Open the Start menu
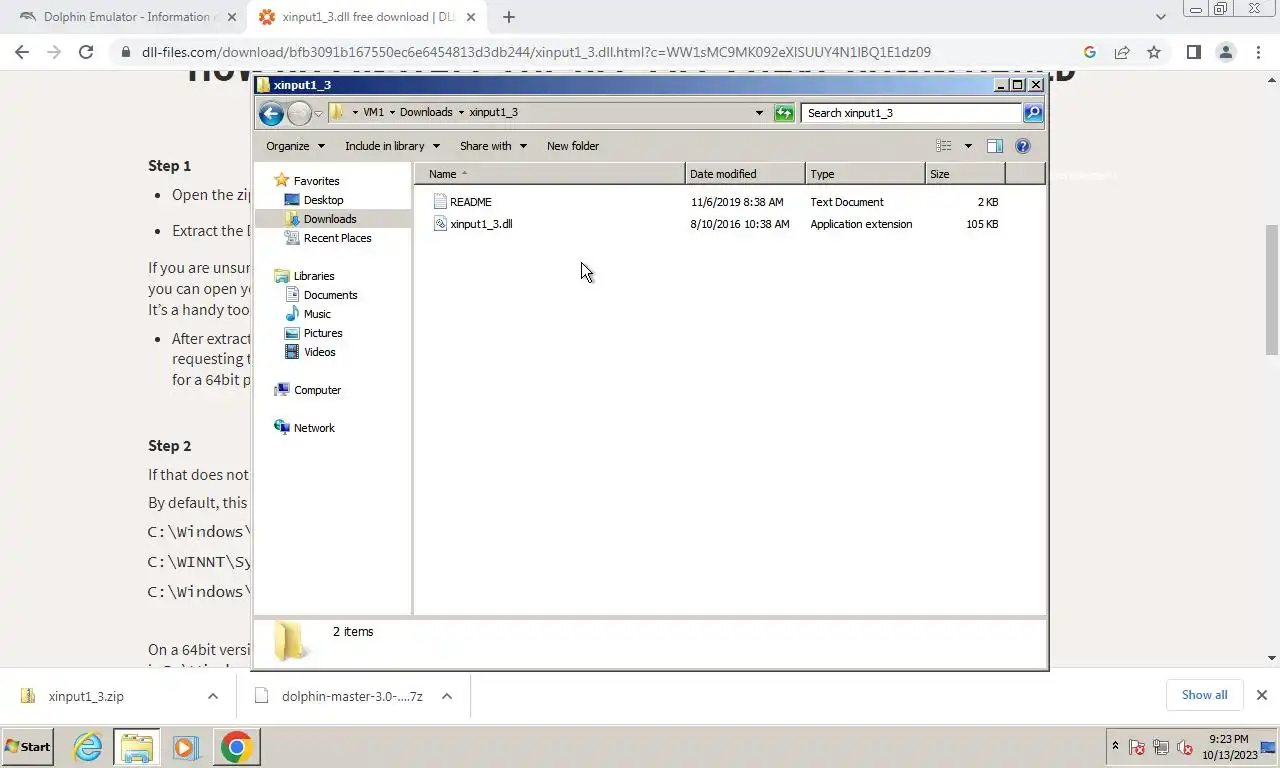Image resolution: width=1280 pixels, height=768 pixels. point(28,747)
